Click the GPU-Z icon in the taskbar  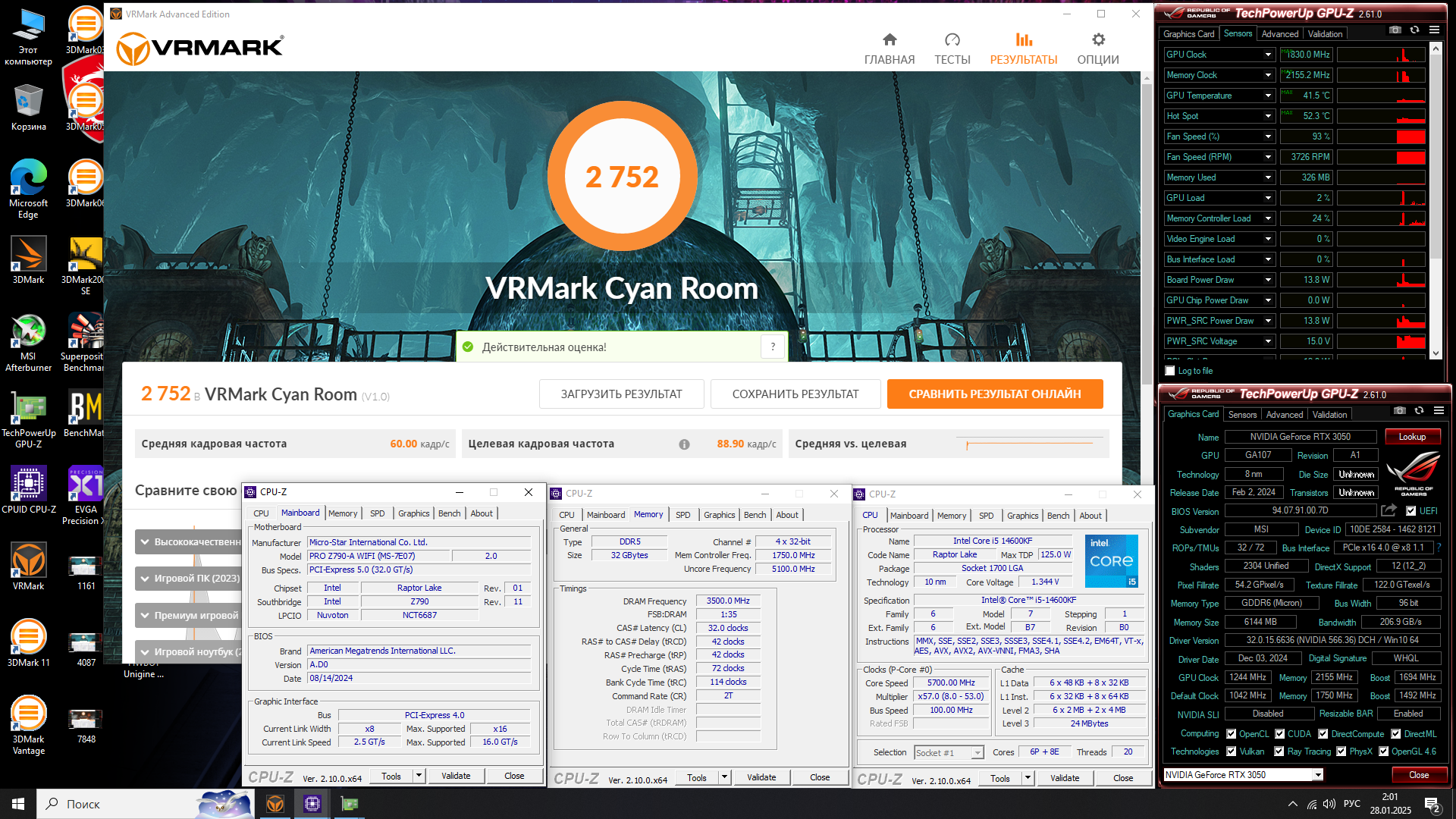[349, 804]
